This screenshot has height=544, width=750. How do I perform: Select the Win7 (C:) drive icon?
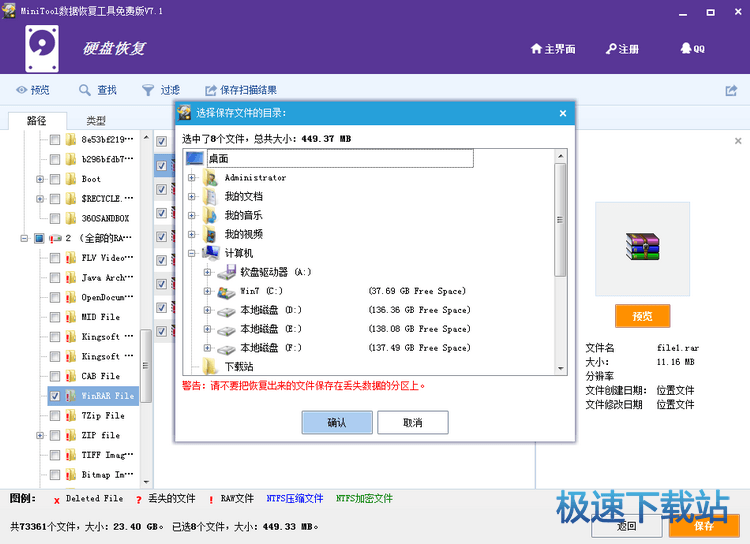point(226,291)
